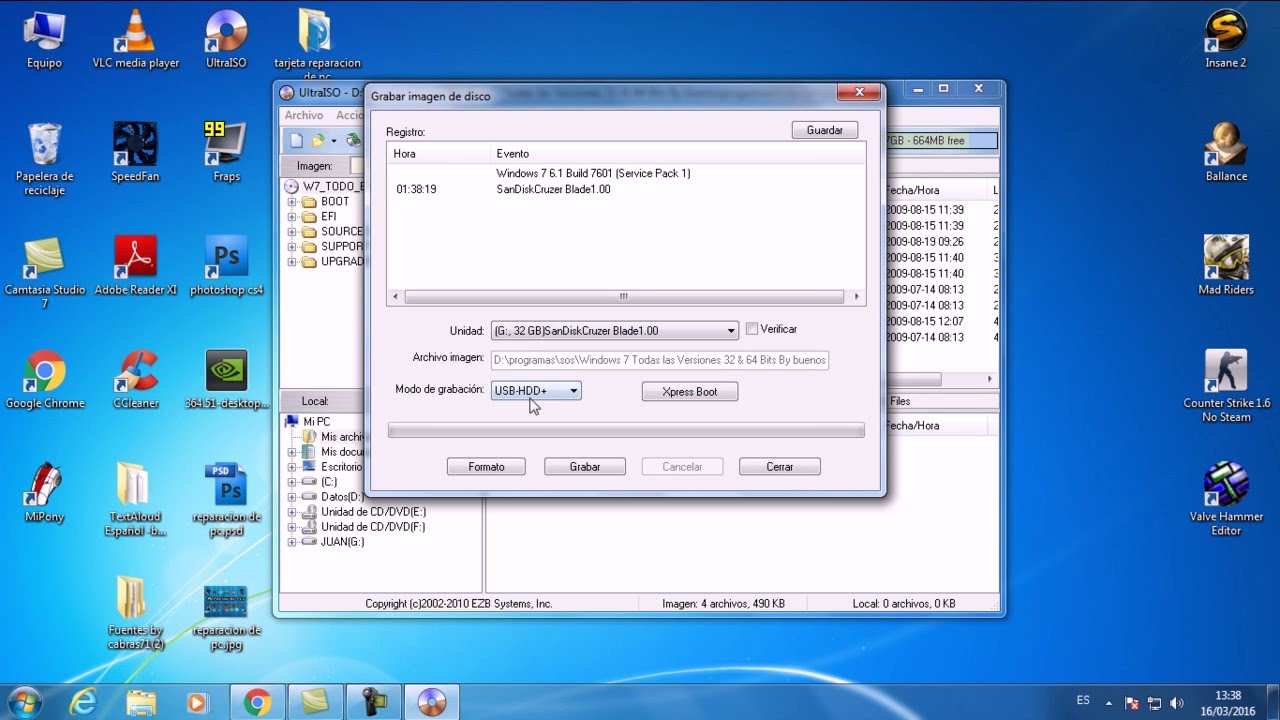Click the burn progress bar
Viewport: 1280px width, 720px height.
[x=626, y=430]
